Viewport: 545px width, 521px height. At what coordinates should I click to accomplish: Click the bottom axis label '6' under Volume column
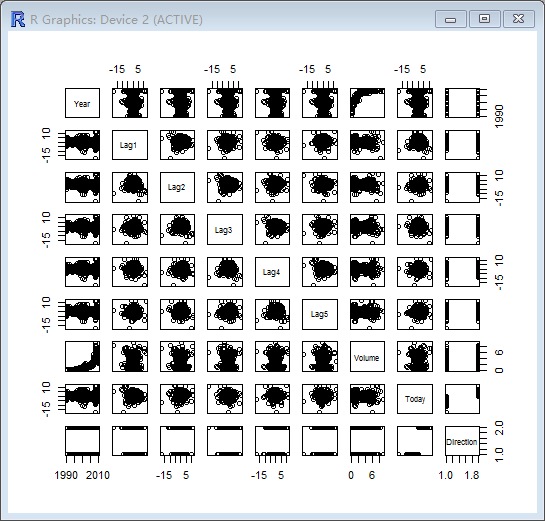click(372, 475)
